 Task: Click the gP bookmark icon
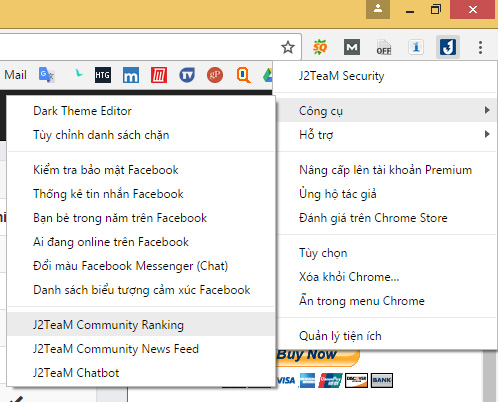pyautogui.click(x=215, y=75)
